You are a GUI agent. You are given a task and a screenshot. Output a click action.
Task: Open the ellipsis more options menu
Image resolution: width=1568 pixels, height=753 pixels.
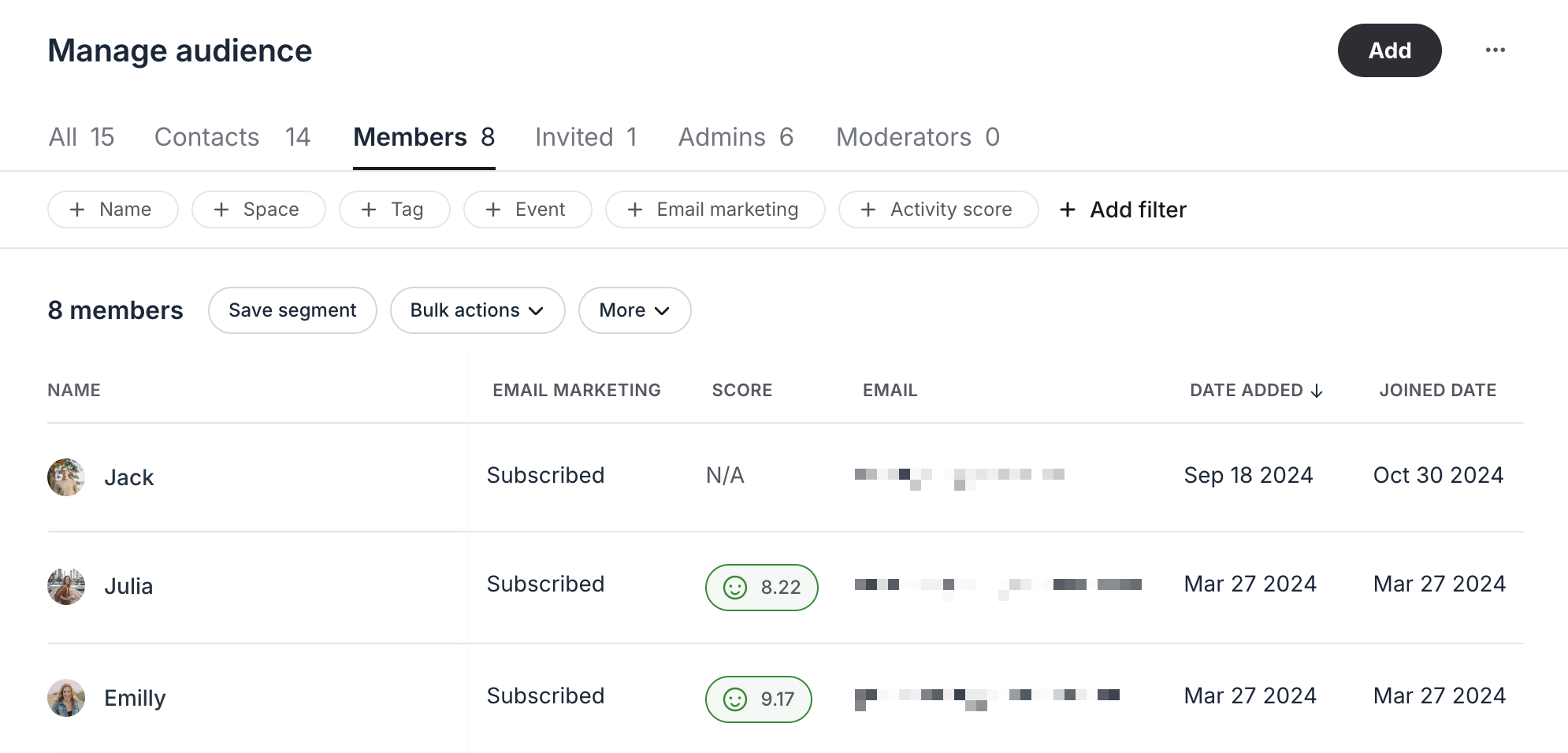coord(1495,50)
